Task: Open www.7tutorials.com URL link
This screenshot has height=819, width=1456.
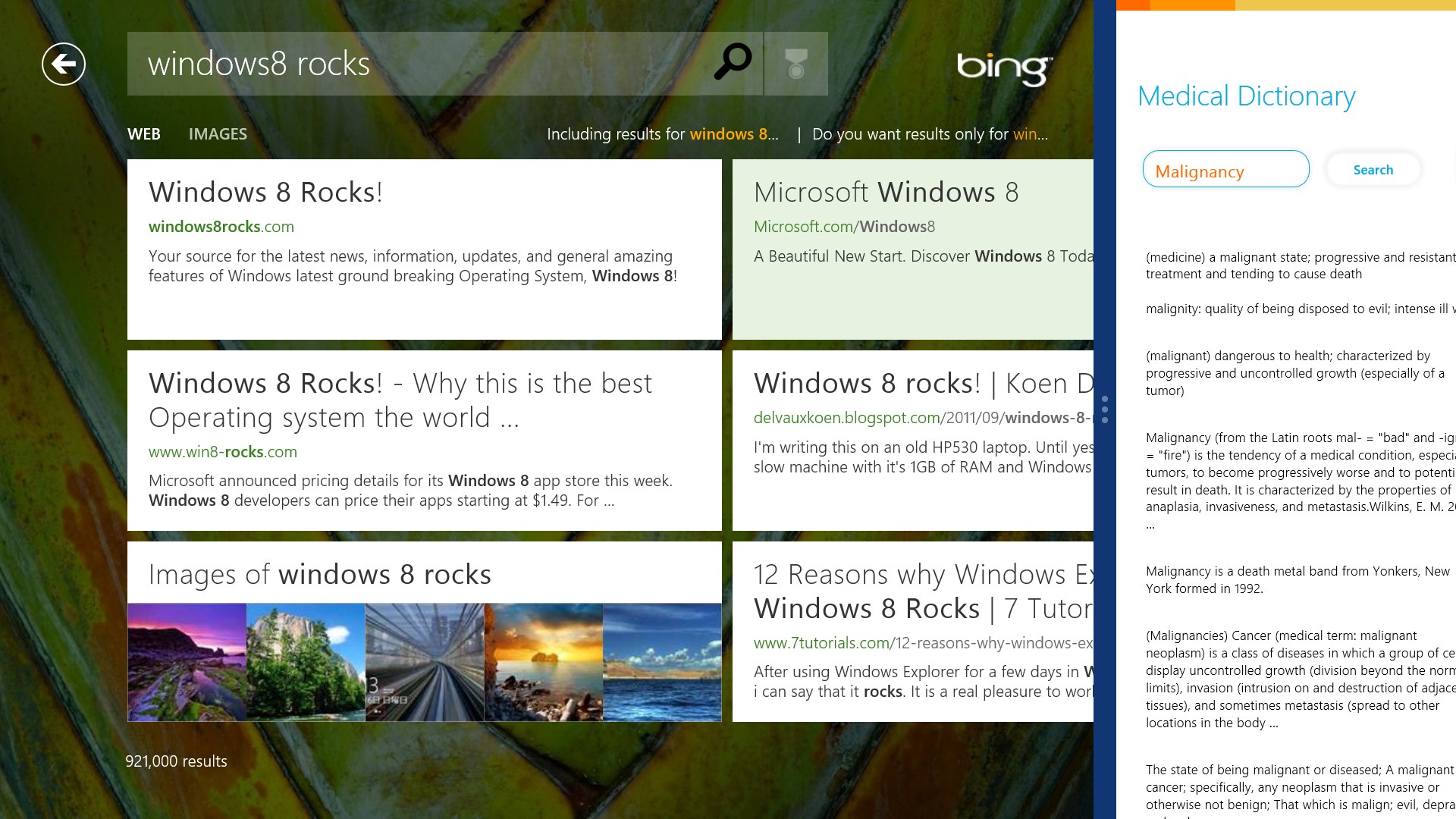Action: point(924,642)
